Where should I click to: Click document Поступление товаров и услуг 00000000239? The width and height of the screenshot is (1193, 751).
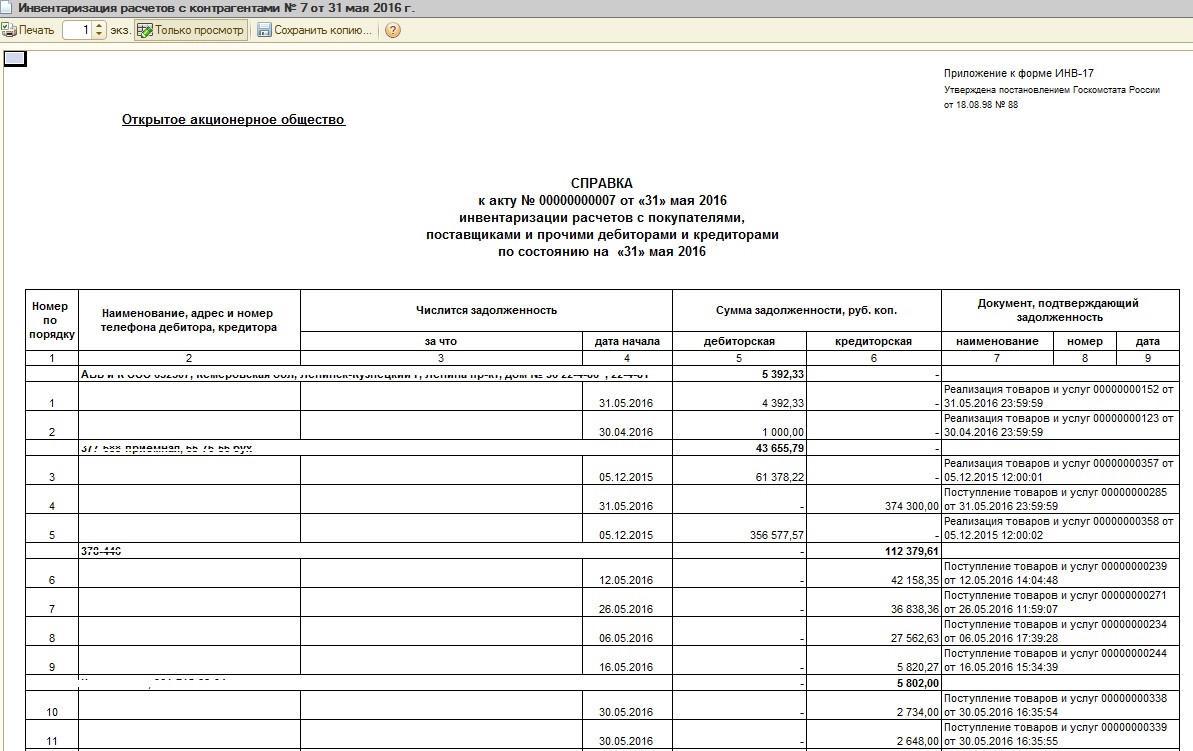pos(1060,573)
